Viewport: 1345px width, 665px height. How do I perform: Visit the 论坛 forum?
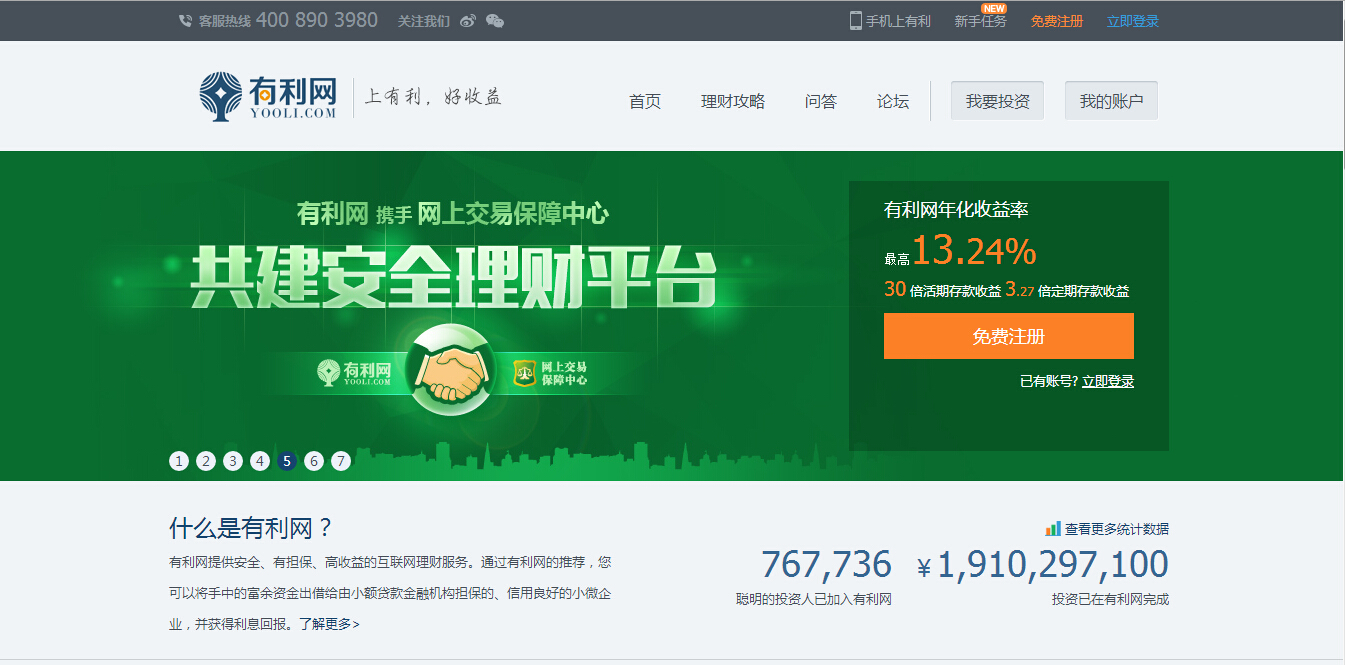click(x=893, y=101)
